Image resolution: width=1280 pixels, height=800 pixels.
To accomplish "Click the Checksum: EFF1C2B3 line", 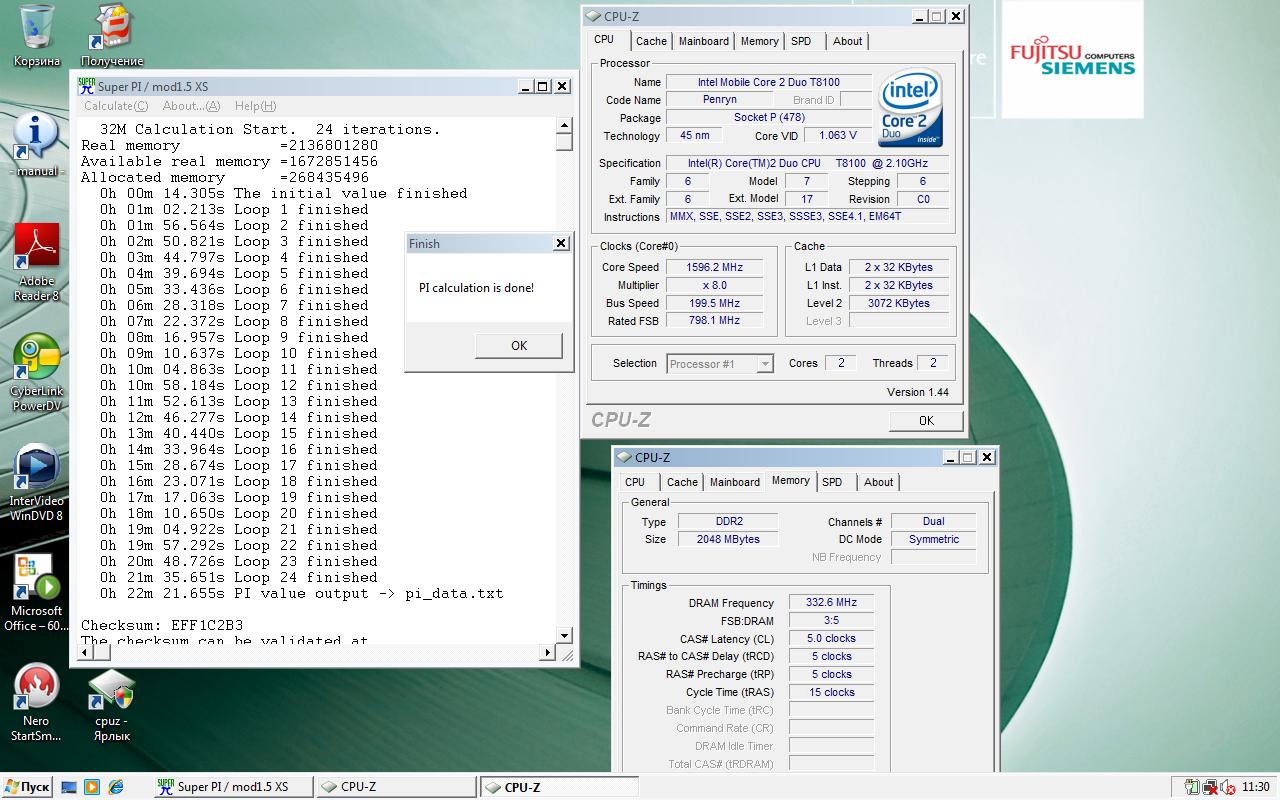I will [162, 625].
